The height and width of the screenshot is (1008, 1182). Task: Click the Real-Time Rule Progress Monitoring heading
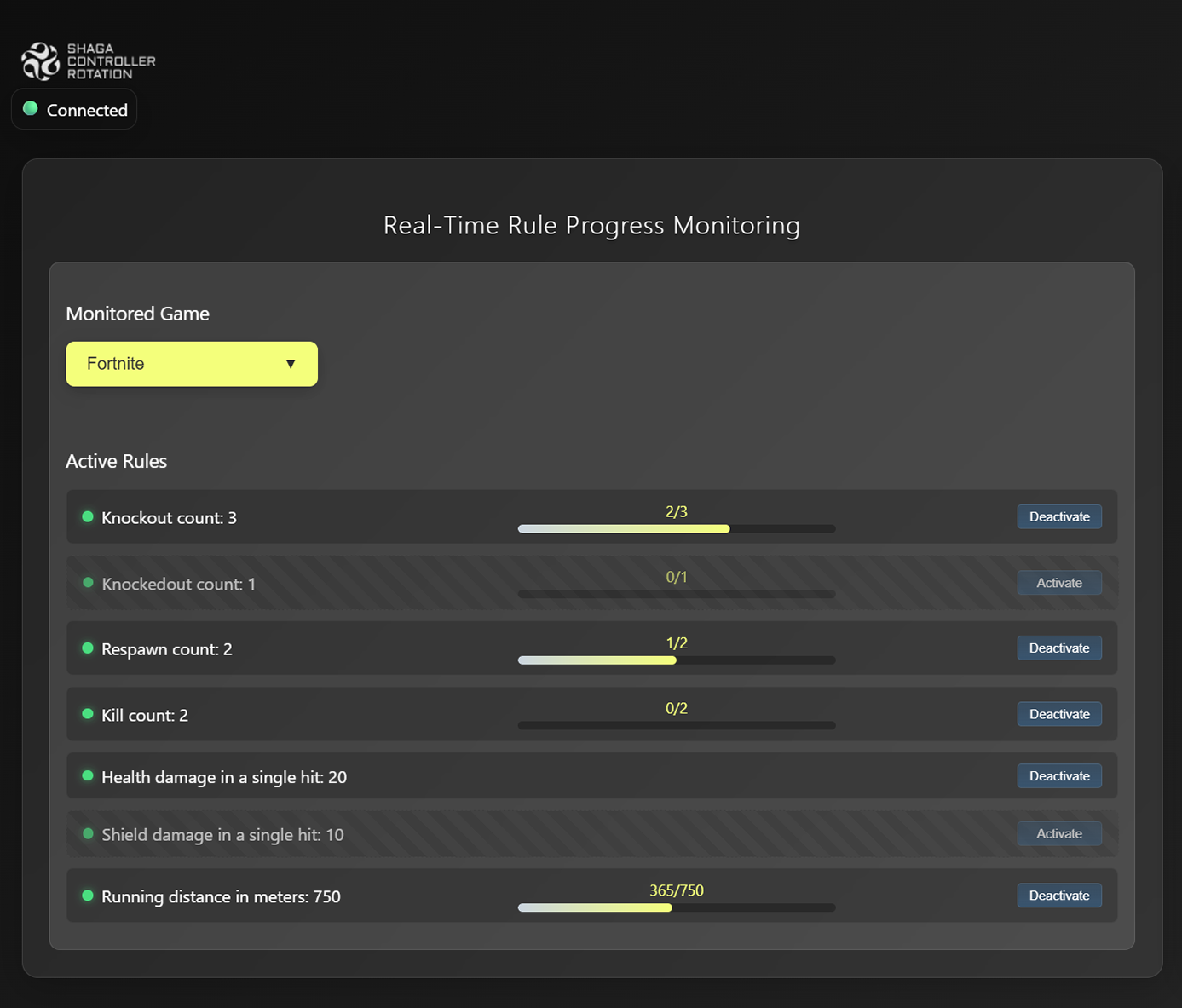[591, 225]
